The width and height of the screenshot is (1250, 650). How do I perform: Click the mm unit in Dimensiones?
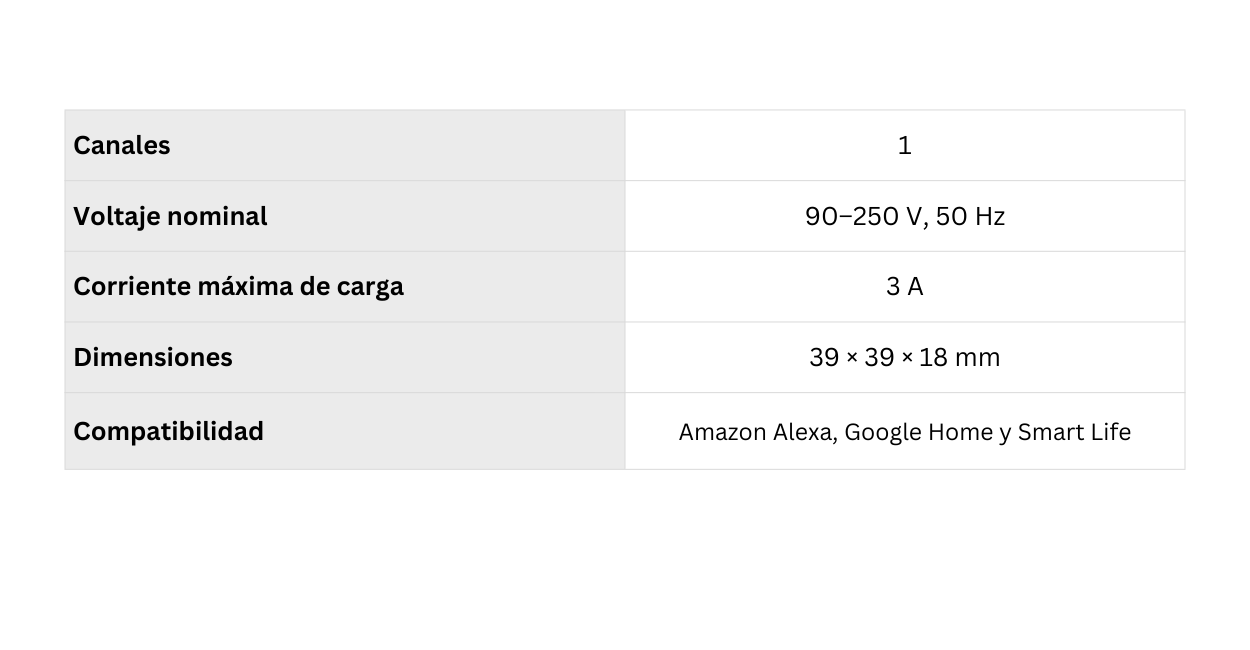tap(977, 358)
